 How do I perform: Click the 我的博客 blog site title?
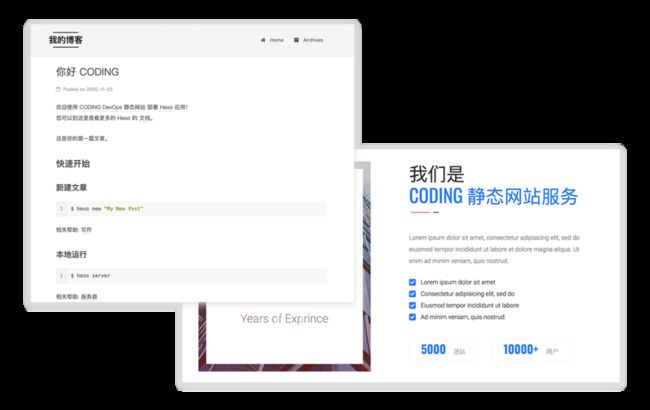[65, 40]
